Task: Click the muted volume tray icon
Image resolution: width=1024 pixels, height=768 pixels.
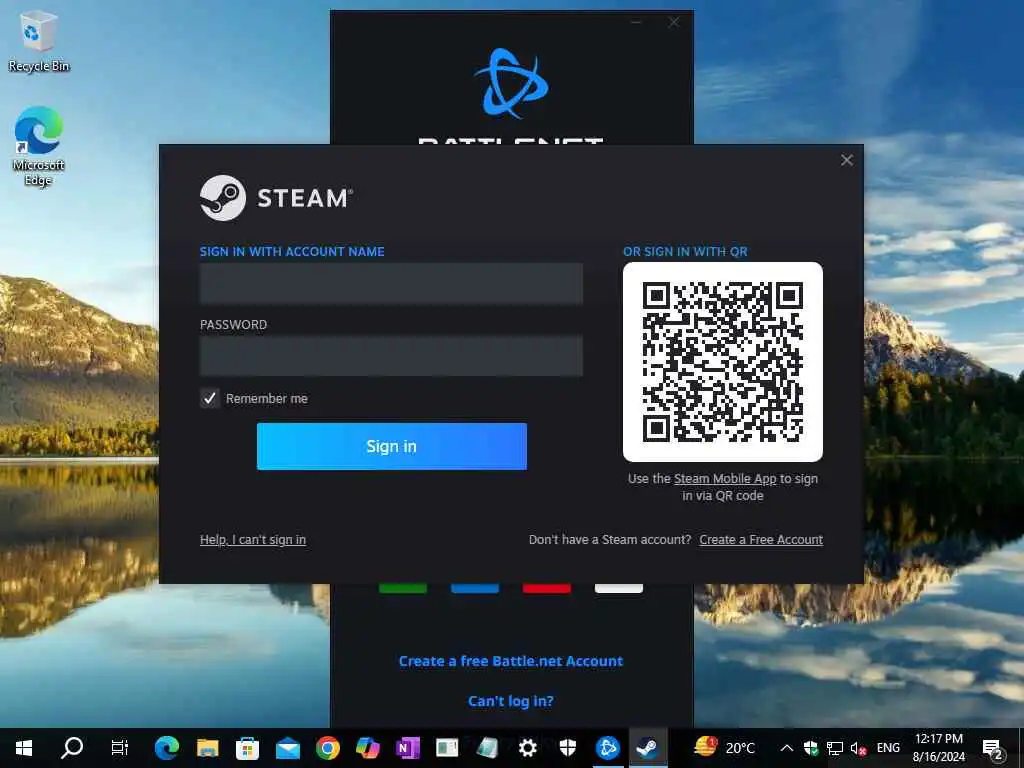Action: [x=858, y=748]
